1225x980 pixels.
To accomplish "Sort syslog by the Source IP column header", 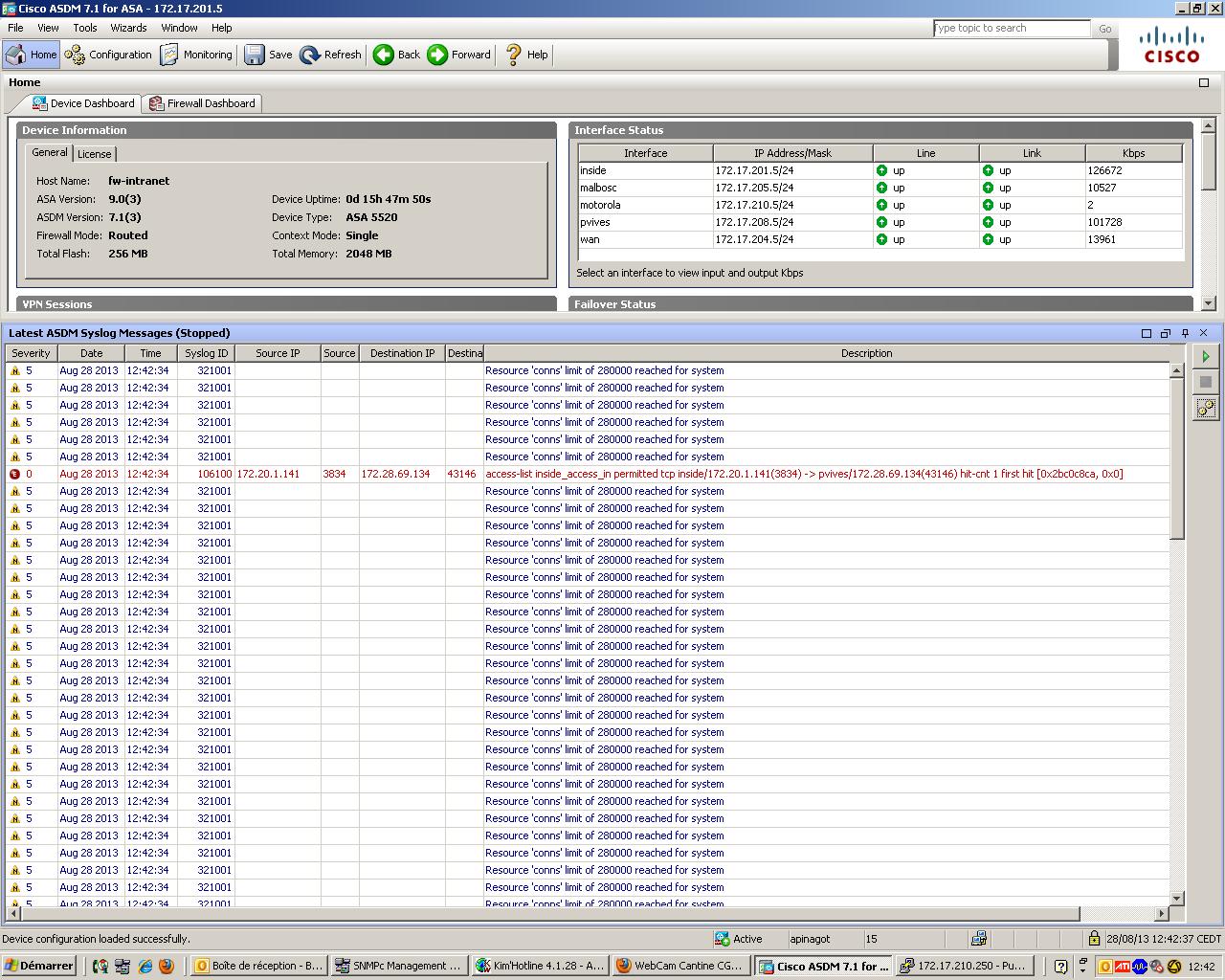I will (278, 353).
